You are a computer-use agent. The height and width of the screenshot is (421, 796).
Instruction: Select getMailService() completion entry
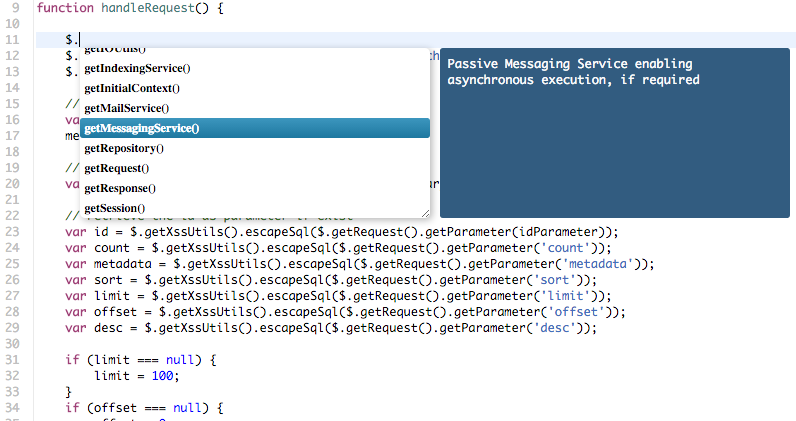(255, 108)
